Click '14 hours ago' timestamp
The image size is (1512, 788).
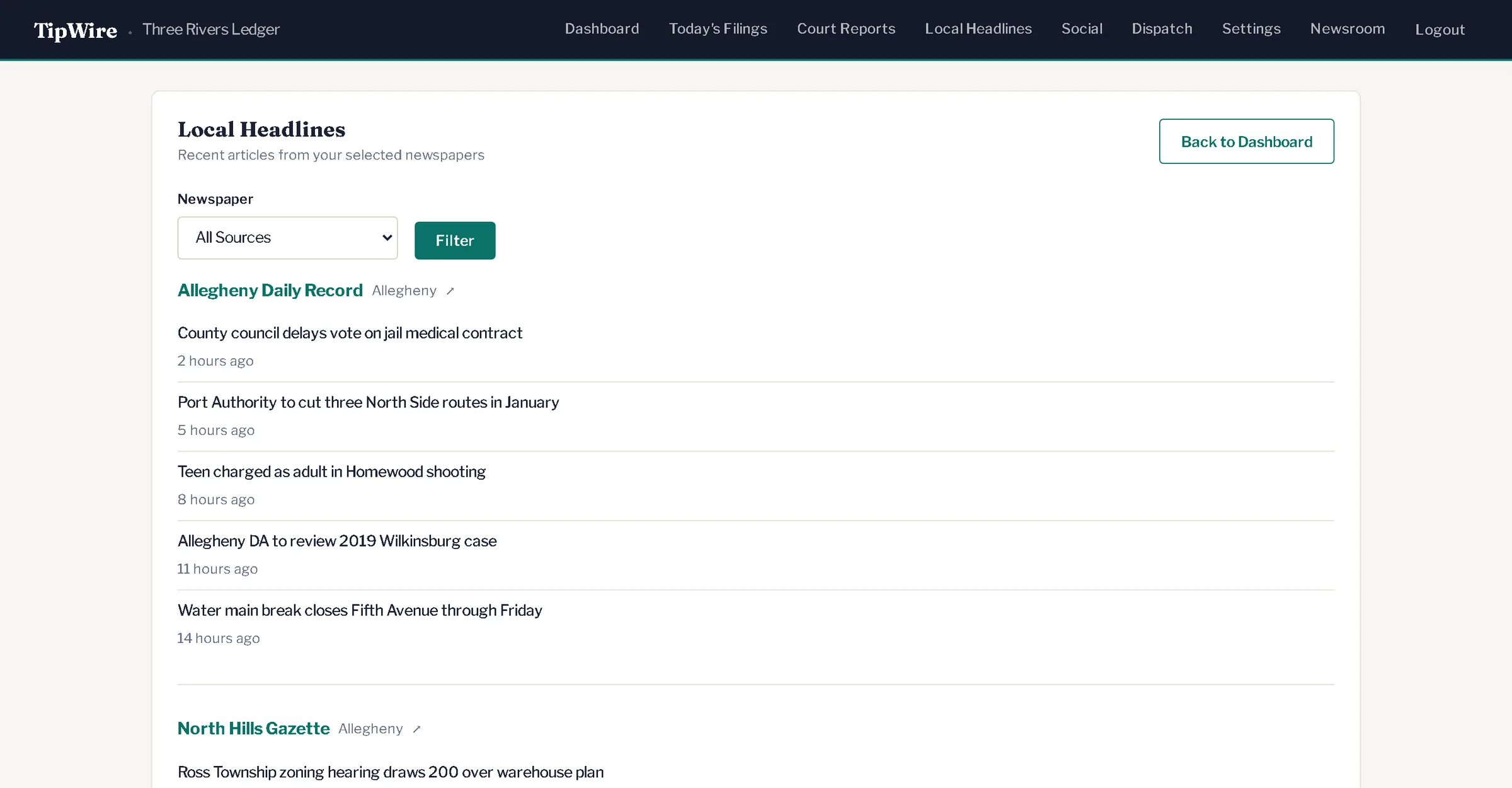pyautogui.click(x=219, y=638)
